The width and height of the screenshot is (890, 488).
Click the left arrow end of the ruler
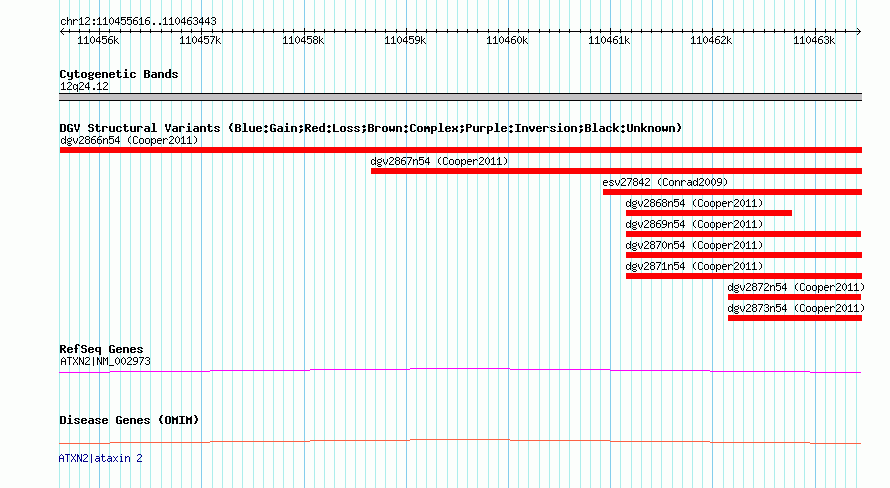[62, 32]
